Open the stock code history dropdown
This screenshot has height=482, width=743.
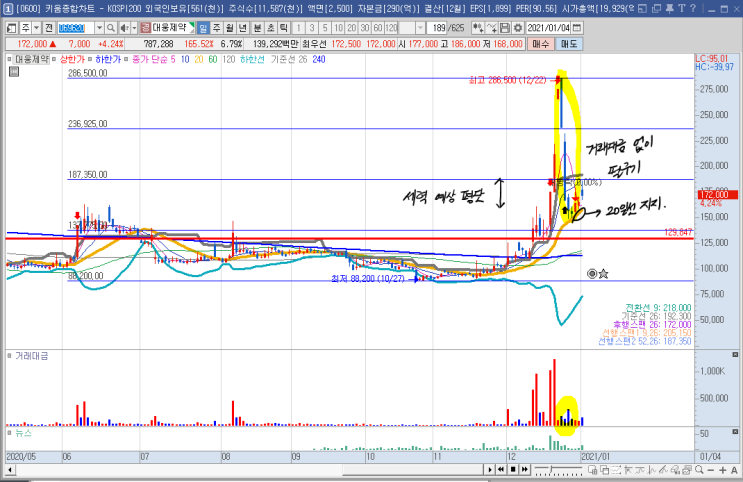99,28
